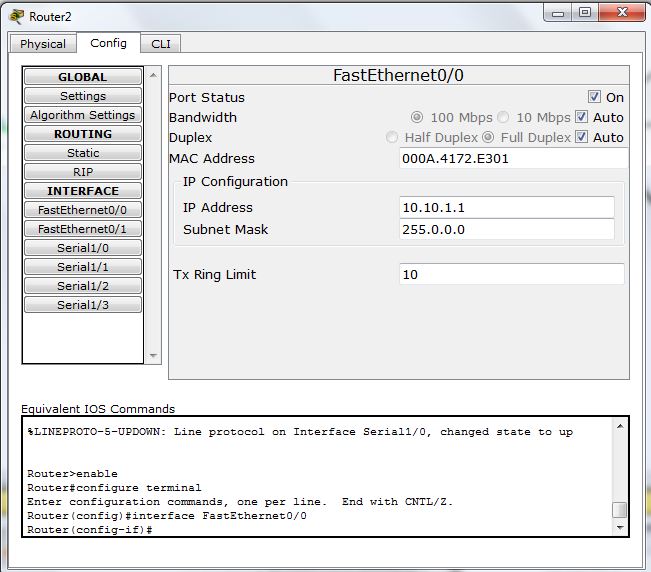Click the 'Router(config-if)#' prompt line
This screenshot has width=651, height=572.
pyautogui.click(x=90, y=530)
